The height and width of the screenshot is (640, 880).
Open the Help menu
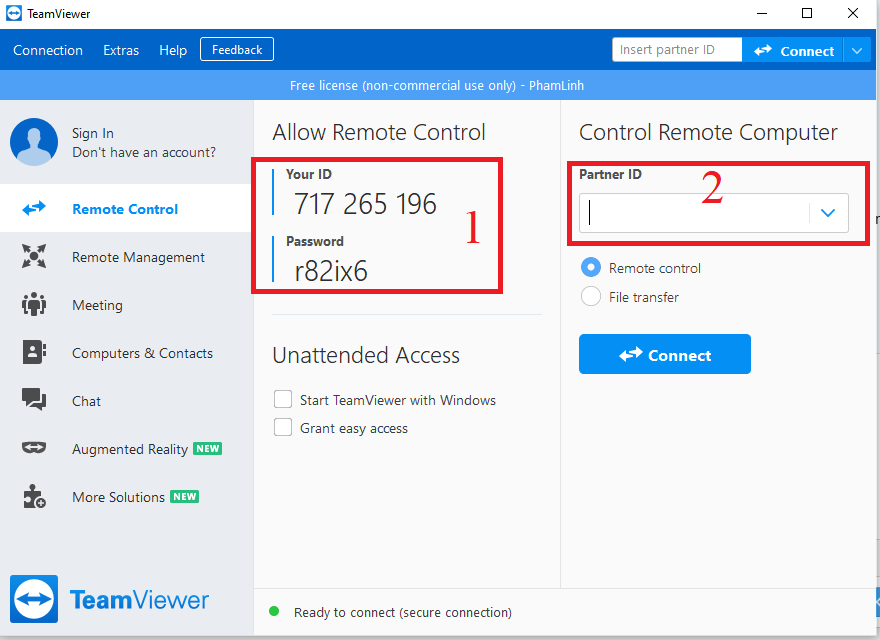point(173,50)
